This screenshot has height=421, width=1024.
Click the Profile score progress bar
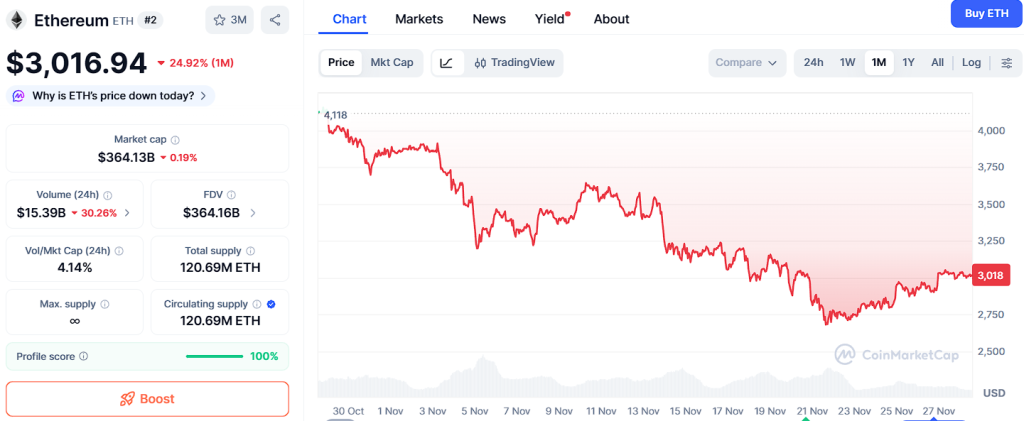[x=214, y=356]
